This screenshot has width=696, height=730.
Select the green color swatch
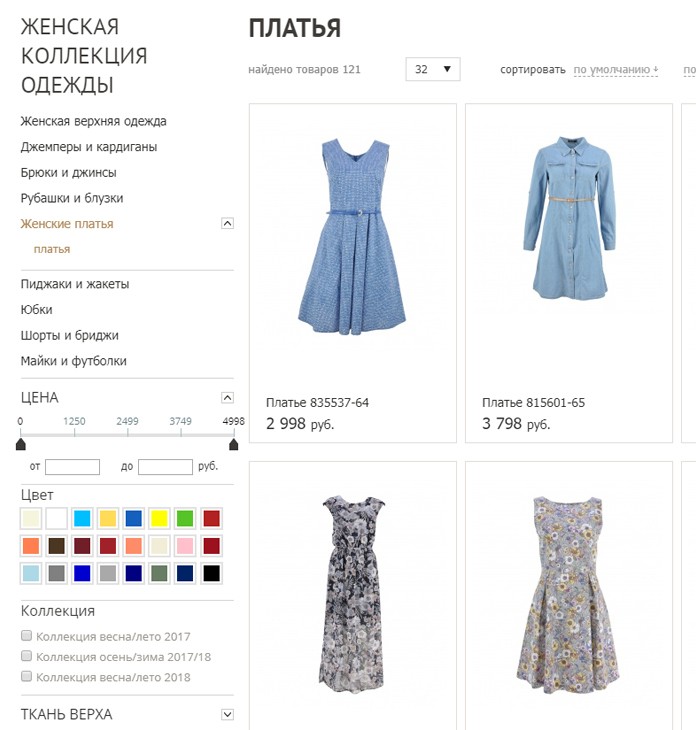(185, 518)
